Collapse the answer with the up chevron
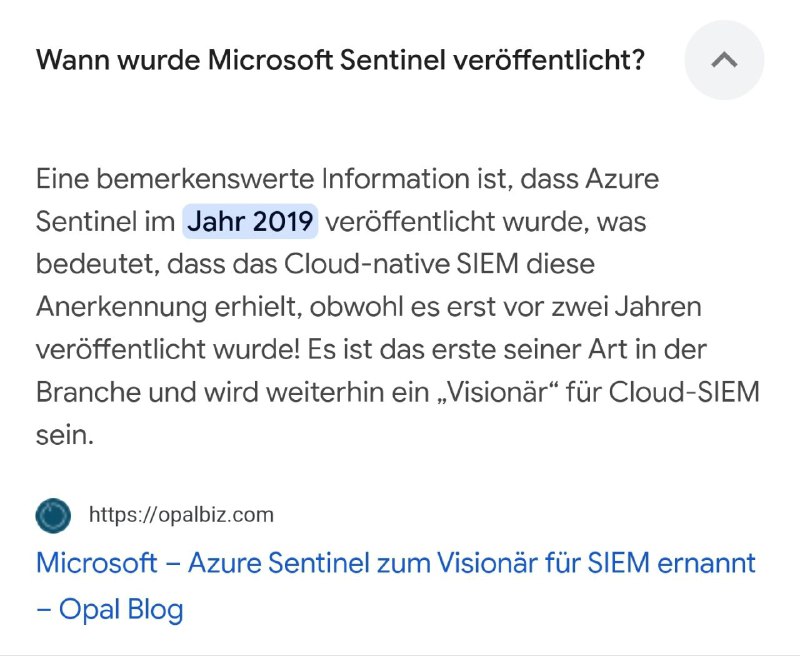The width and height of the screenshot is (800, 656). coord(724,60)
